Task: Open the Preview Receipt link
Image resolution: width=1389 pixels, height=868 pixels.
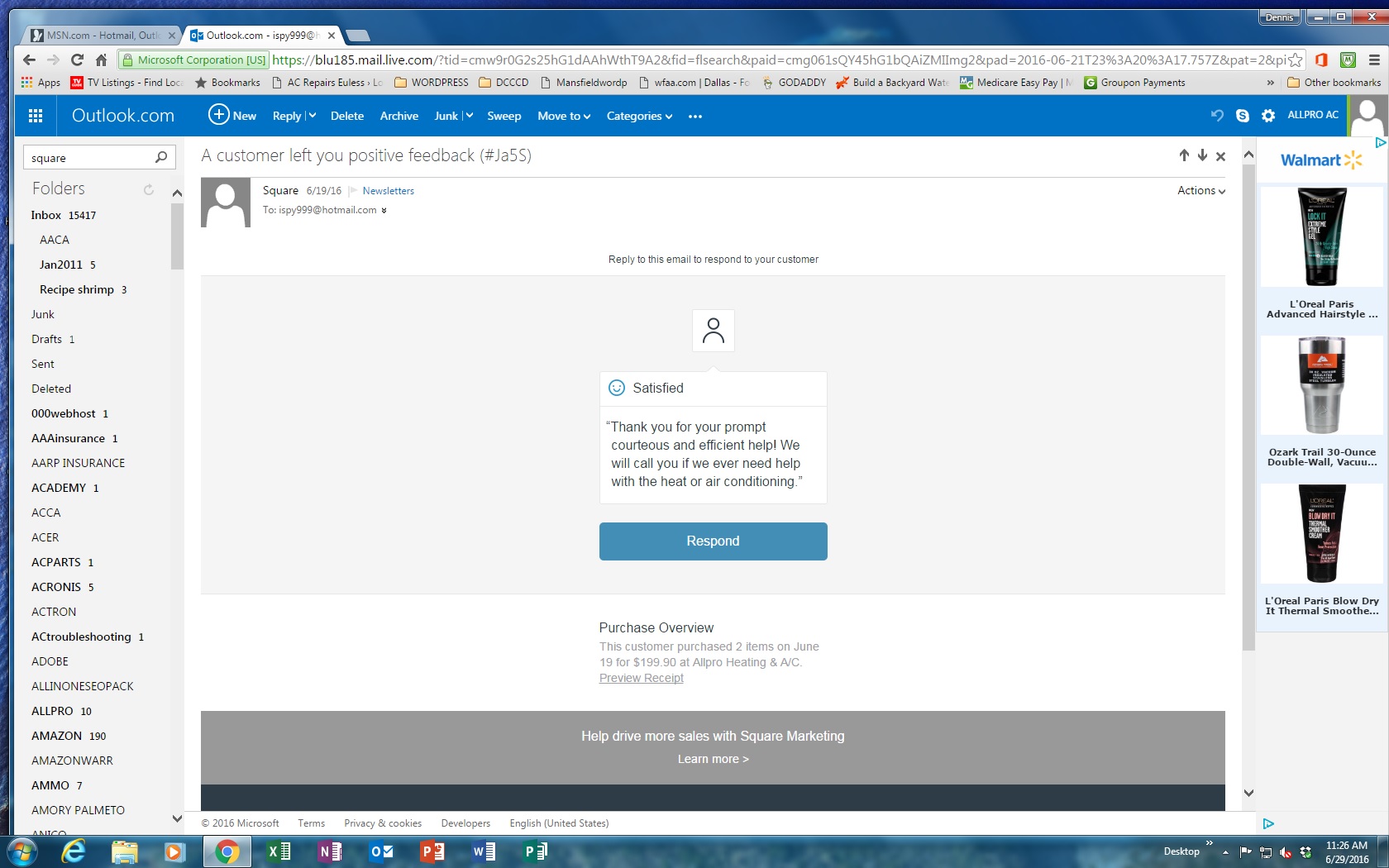Action: (x=641, y=678)
